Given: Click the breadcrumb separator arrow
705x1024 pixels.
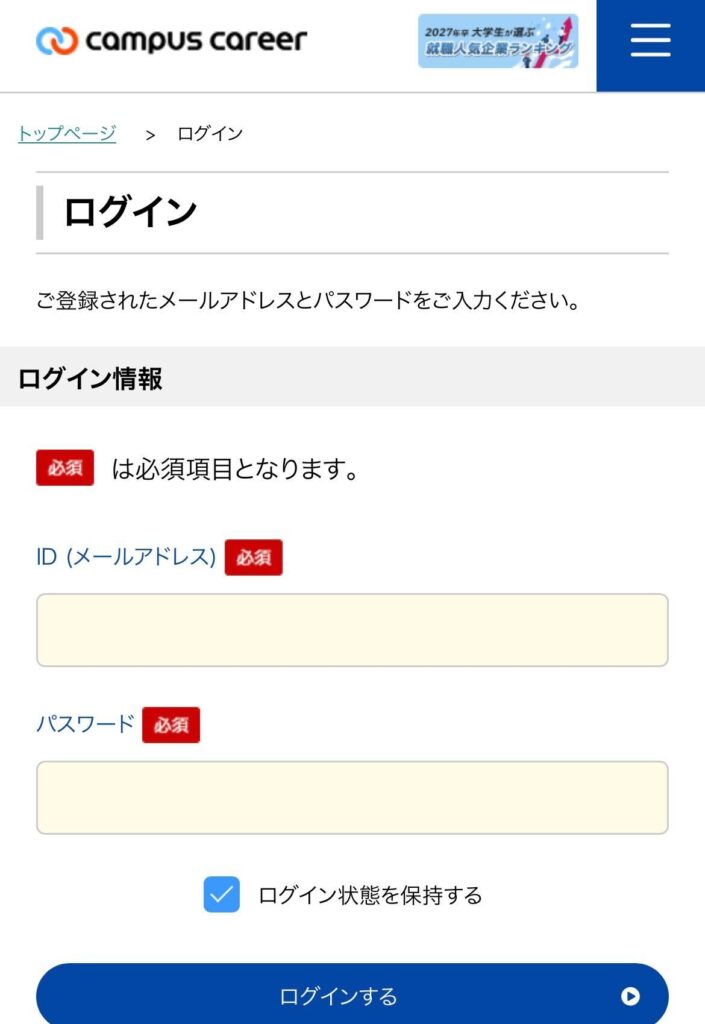Looking at the screenshot, I should (151, 134).
